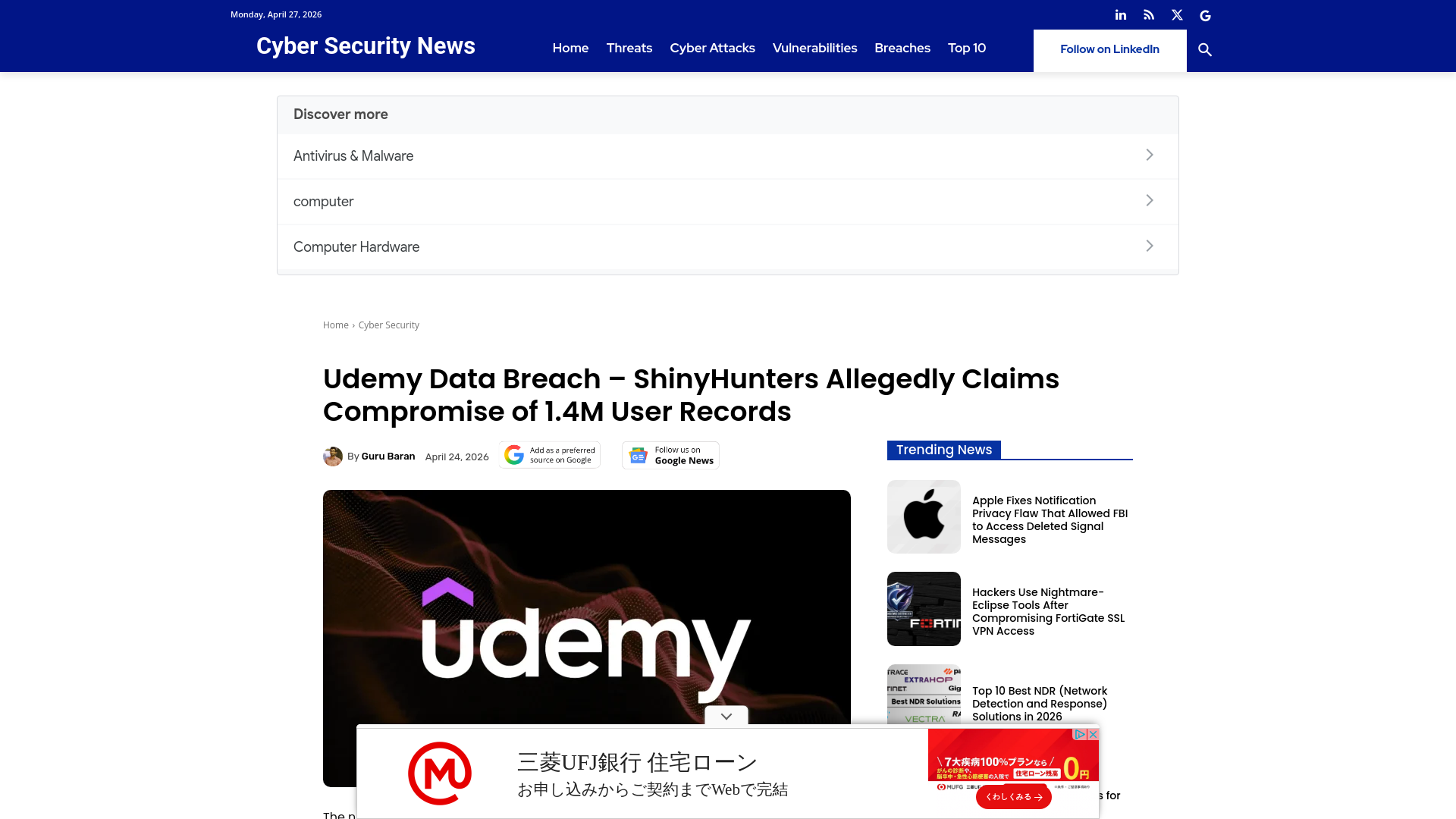1456x819 pixels.
Task: Open Top 10 Best NDR Solutions article
Action: point(1040,704)
